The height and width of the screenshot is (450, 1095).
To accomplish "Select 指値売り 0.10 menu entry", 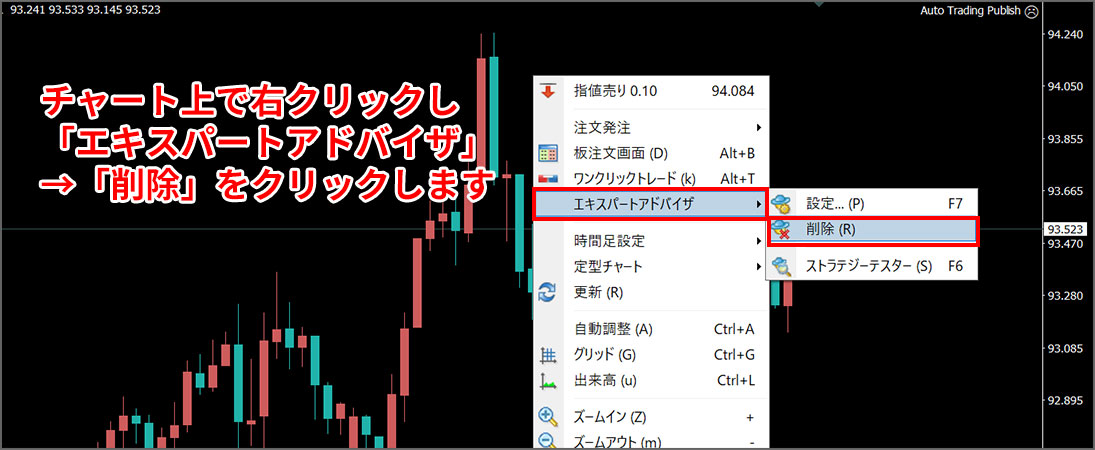I will [651, 91].
